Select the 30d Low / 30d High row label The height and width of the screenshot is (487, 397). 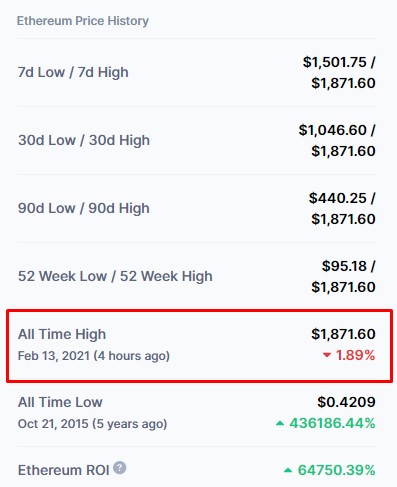pos(84,140)
